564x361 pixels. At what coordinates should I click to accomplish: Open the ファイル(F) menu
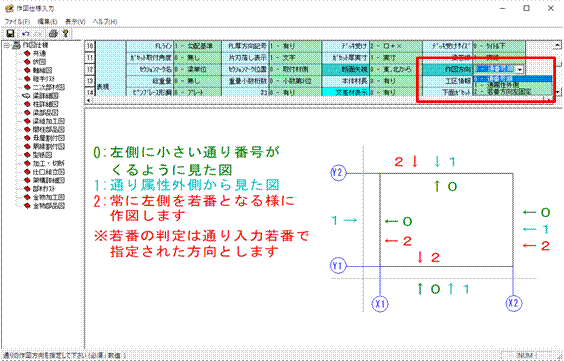pos(17,22)
